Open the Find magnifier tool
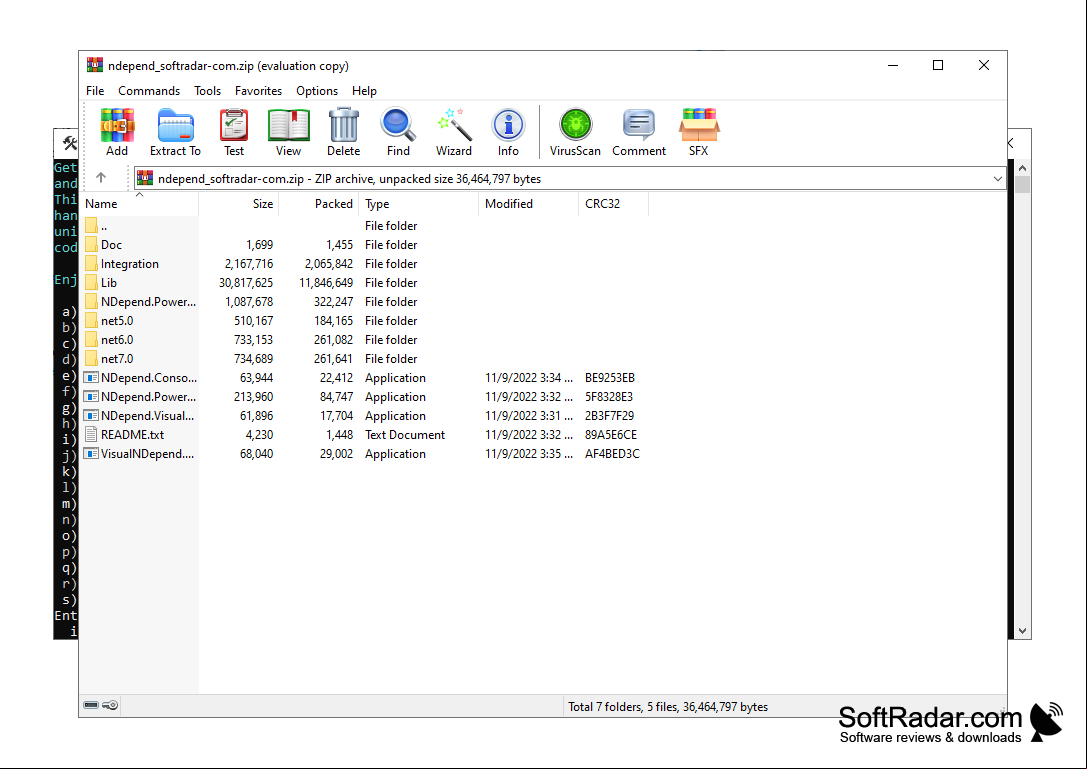Image resolution: width=1087 pixels, height=769 pixels. pos(398,125)
